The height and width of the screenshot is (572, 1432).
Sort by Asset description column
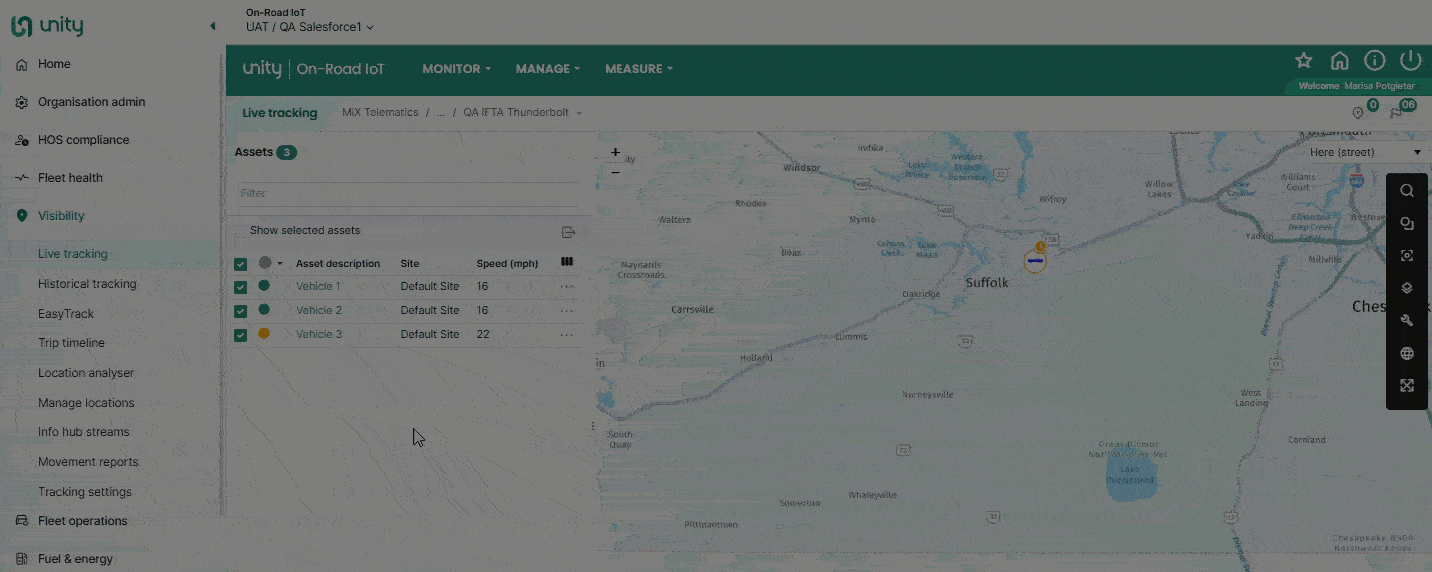click(x=338, y=264)
